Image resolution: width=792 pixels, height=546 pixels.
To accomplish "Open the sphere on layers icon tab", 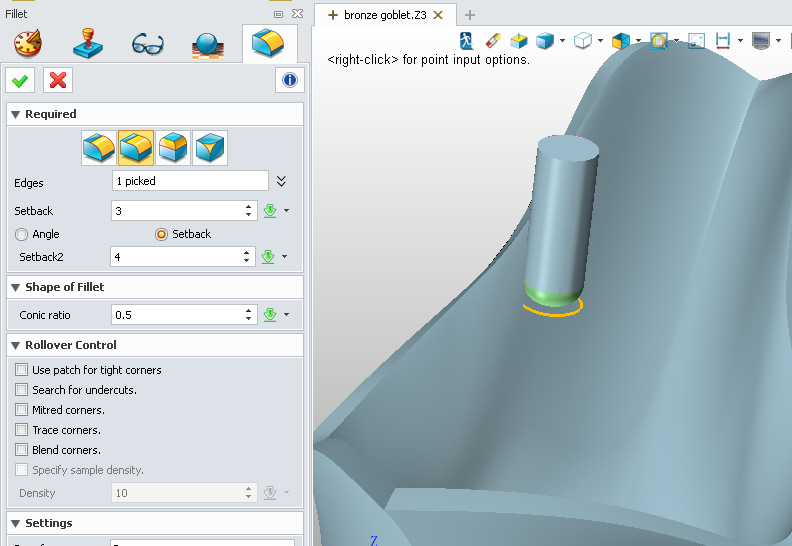I will 208,45.
